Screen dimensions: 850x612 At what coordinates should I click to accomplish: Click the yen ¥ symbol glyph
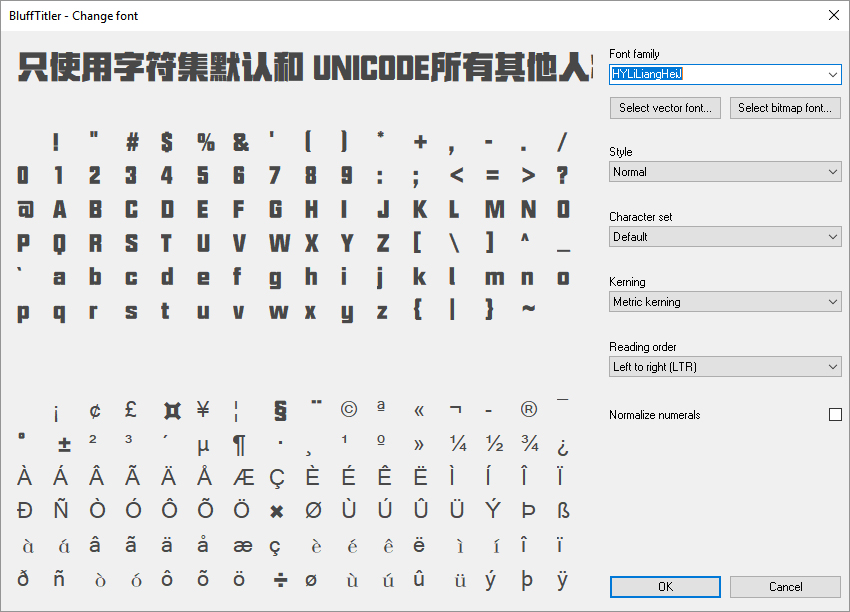click(203, 409)
